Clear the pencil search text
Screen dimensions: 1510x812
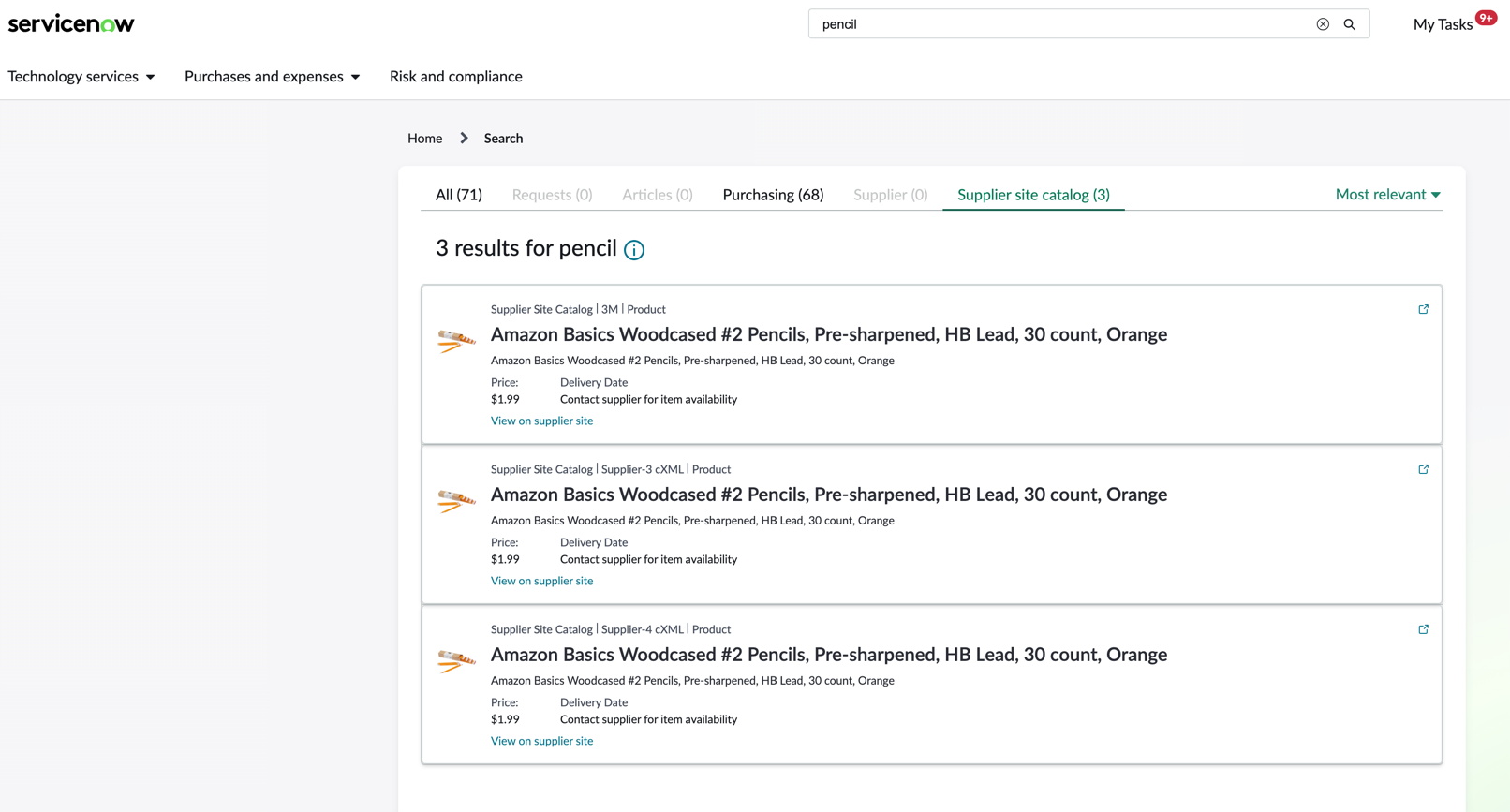(x=1323, y=24)
